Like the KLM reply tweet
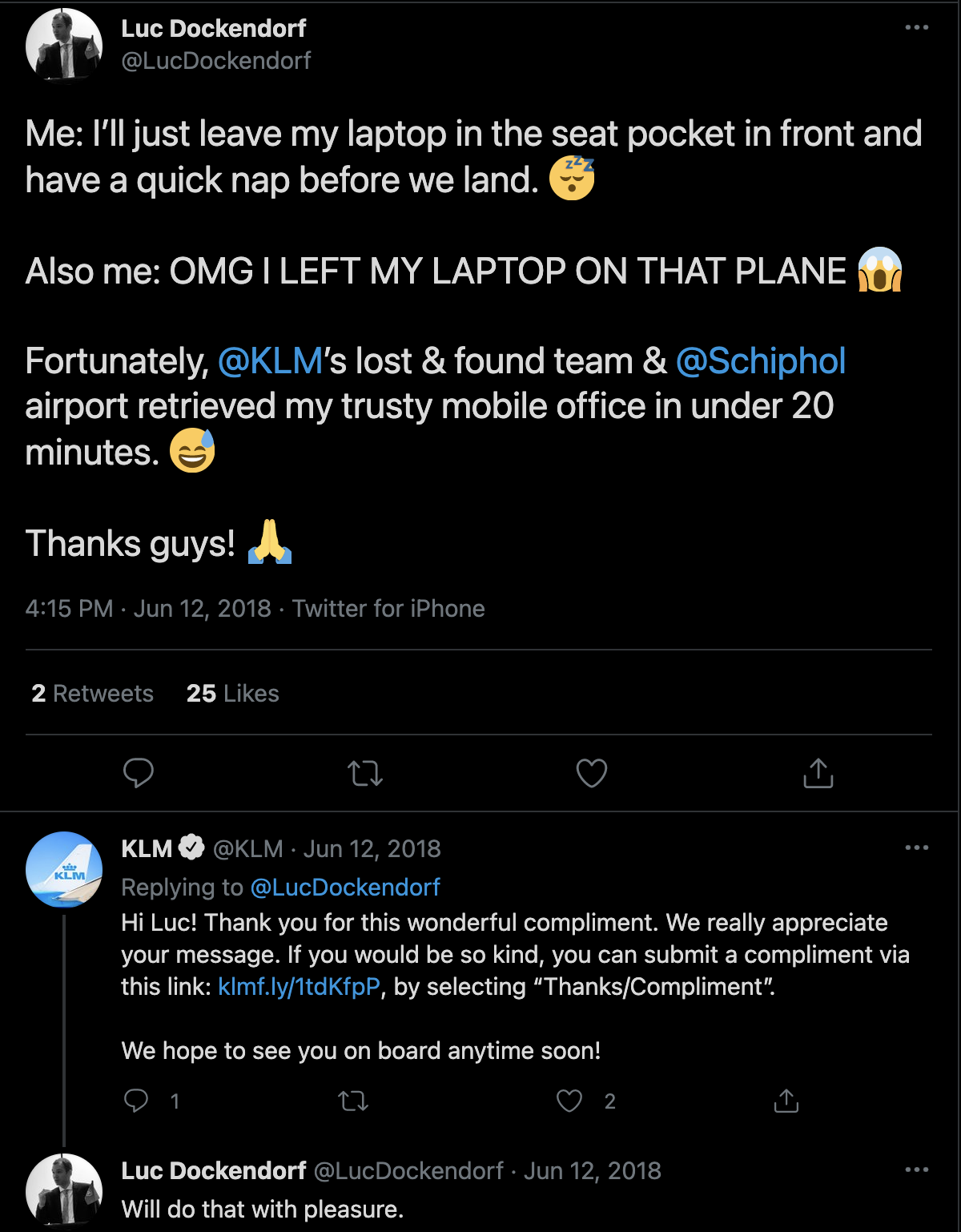961x1232 pixels. (569, 1101)
